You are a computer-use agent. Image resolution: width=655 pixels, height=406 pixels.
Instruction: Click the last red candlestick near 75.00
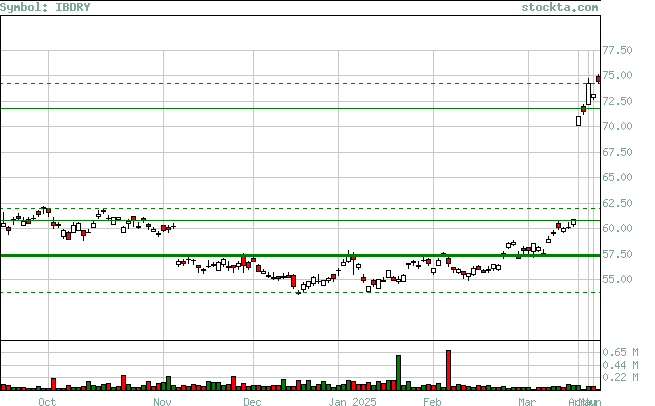(x=599, y=79)
